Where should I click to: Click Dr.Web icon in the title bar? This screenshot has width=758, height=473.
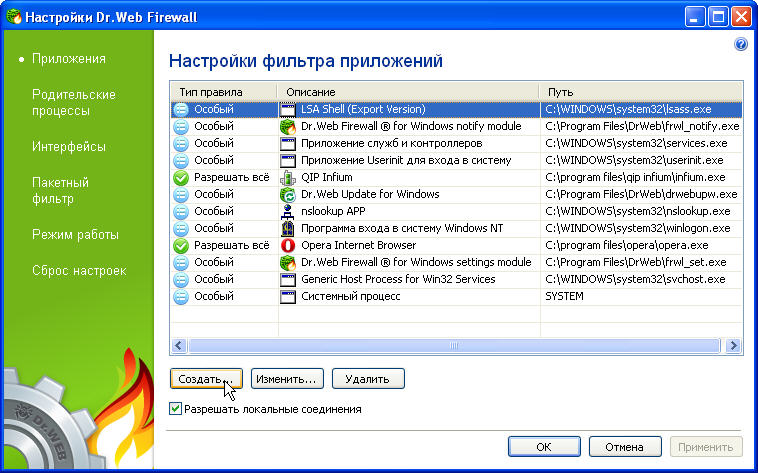pyautogui.click(x=14, y=17)
